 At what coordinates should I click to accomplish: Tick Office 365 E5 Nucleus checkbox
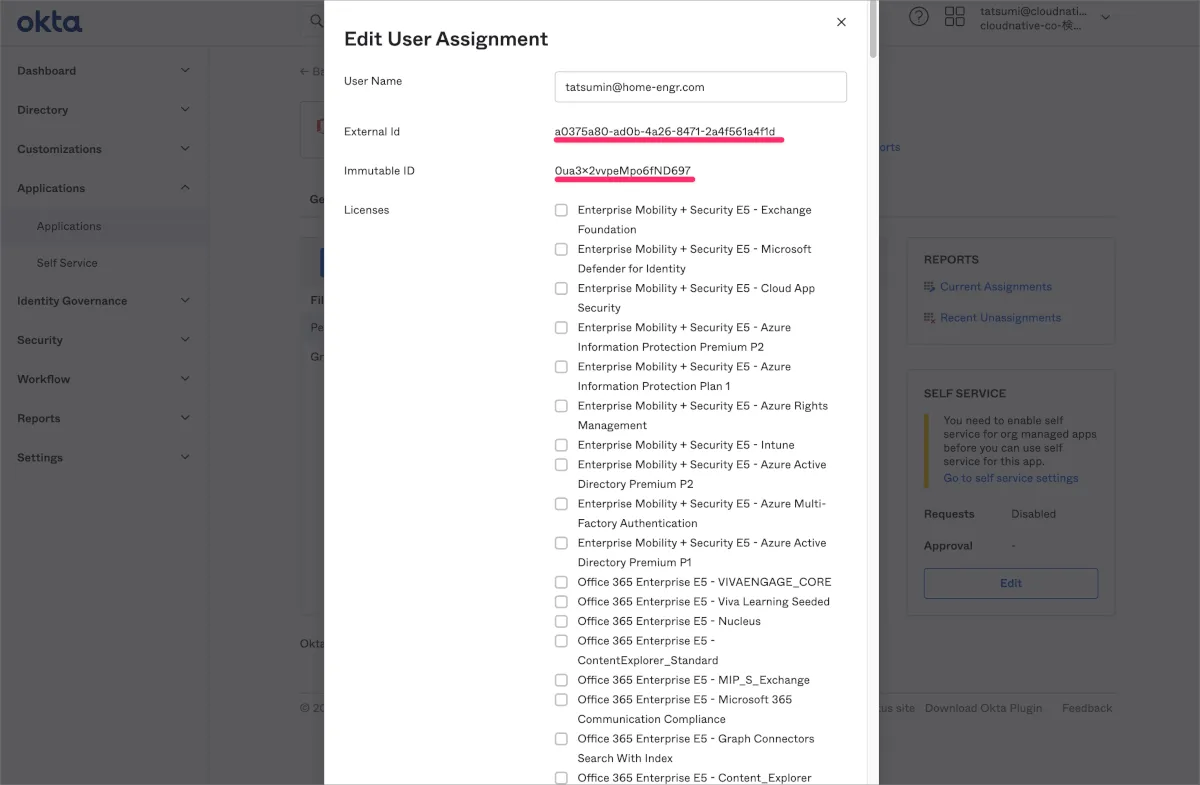click(x=561, y=621)
